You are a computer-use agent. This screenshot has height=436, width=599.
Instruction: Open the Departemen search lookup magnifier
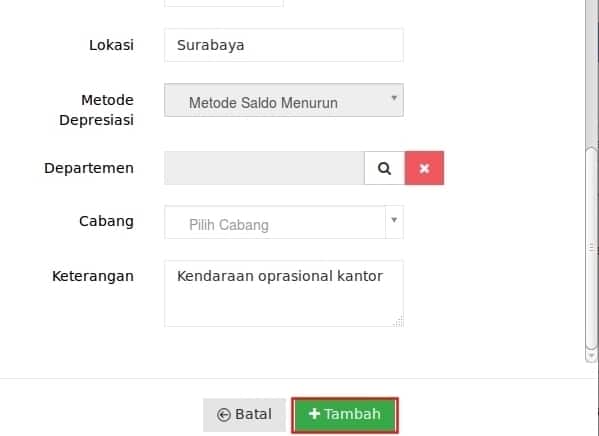385,168
